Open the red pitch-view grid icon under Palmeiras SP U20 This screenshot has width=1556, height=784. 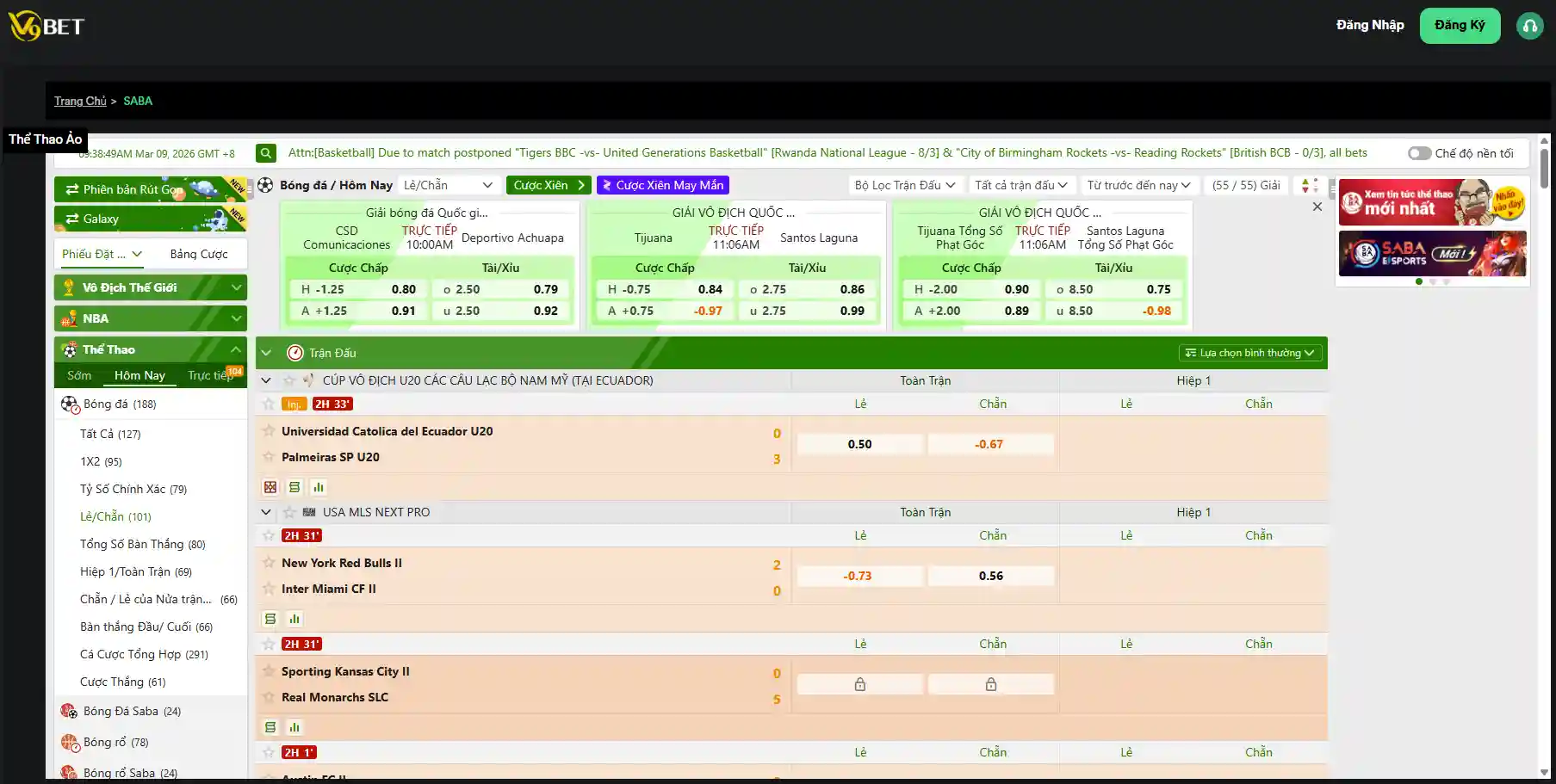(x=270, y=486)
